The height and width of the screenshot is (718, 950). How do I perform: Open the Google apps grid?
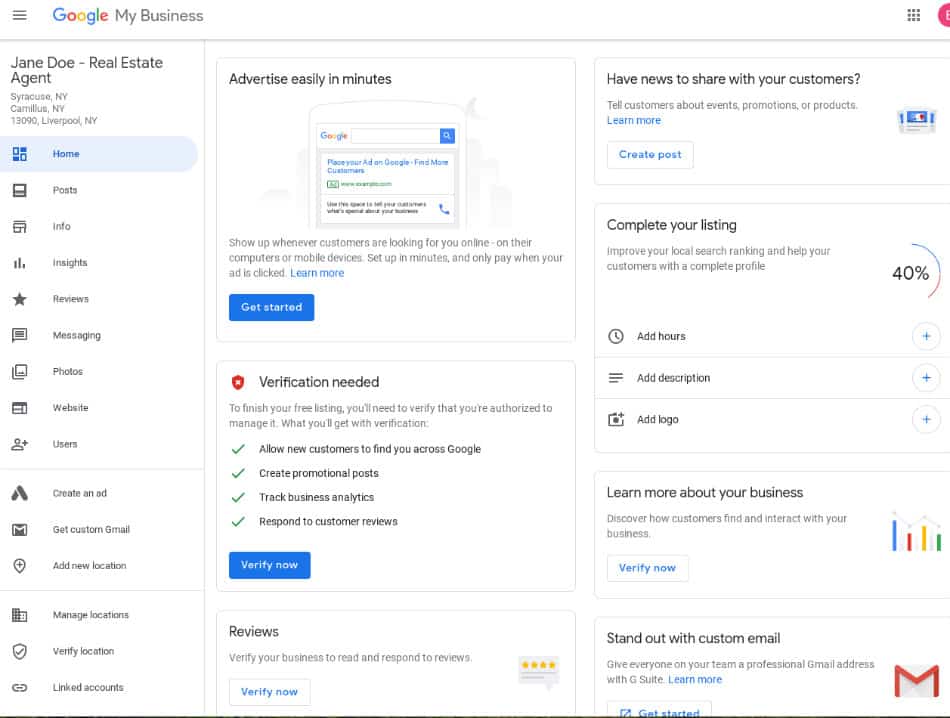coord(913,15)
